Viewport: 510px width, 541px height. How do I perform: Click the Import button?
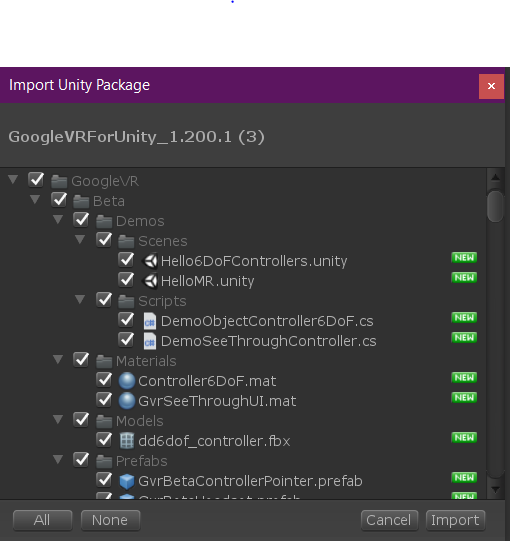455,520
